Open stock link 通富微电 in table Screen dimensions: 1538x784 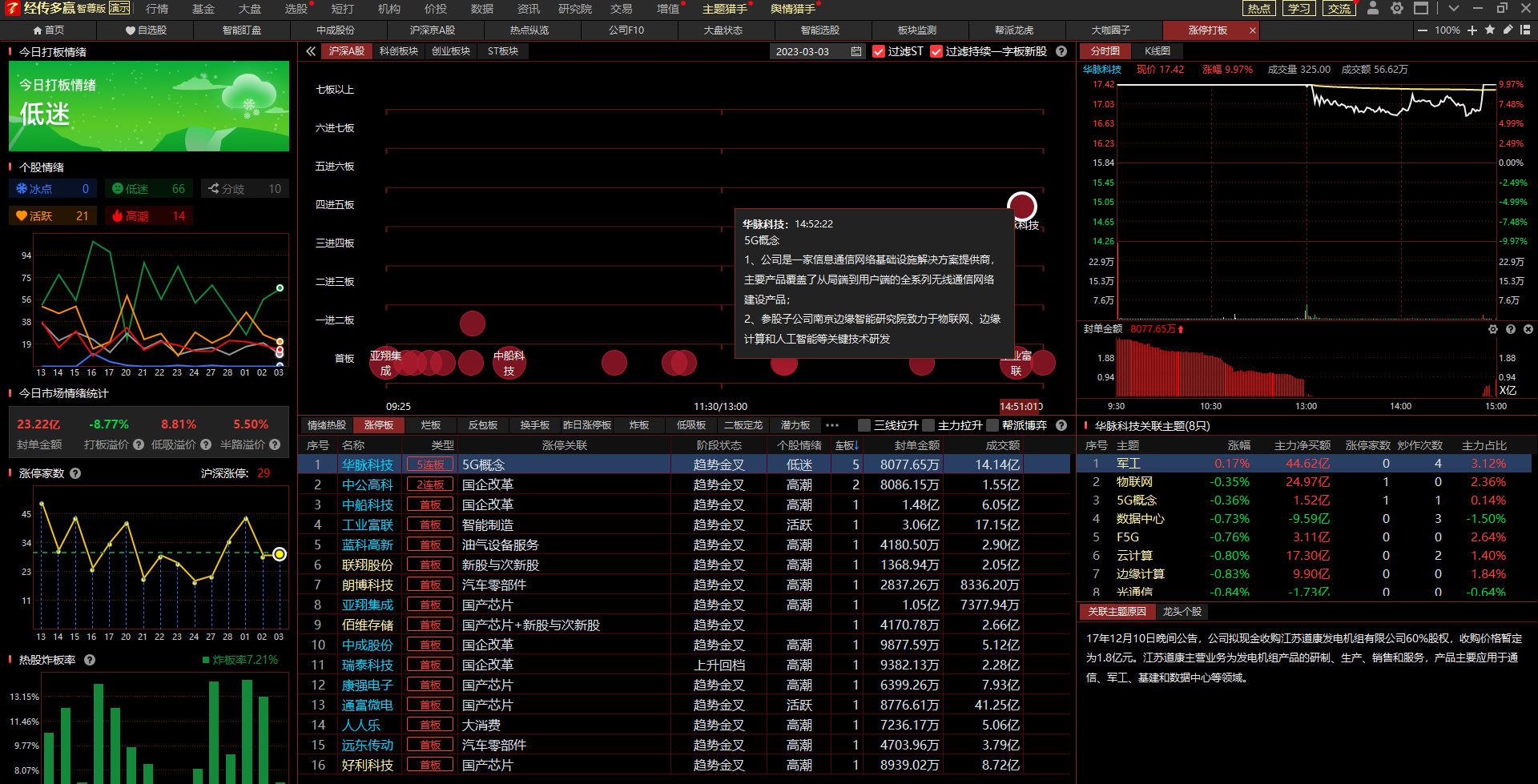(368, 706)
